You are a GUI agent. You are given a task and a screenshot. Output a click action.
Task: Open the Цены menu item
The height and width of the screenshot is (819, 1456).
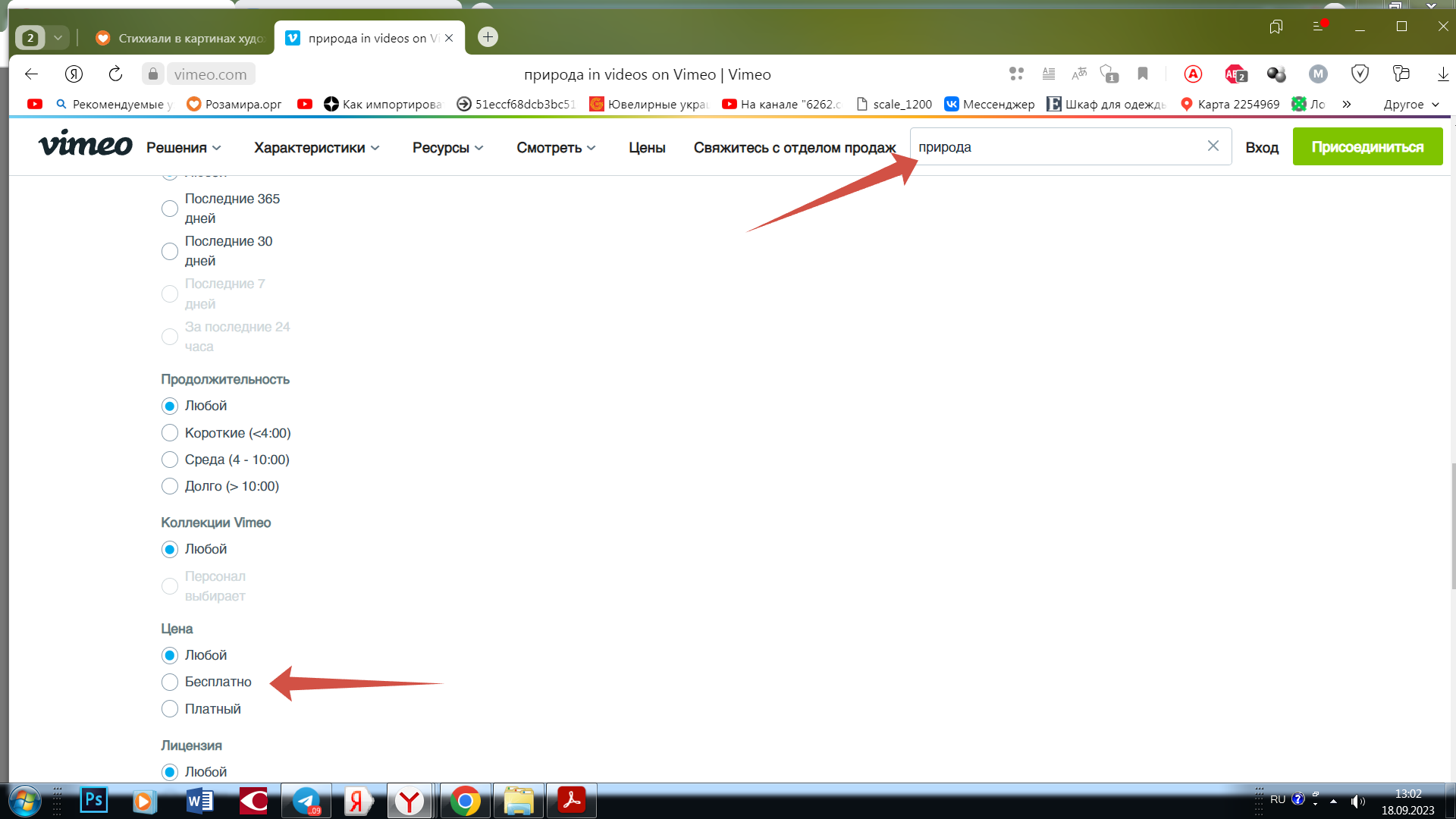coord(647,148)
